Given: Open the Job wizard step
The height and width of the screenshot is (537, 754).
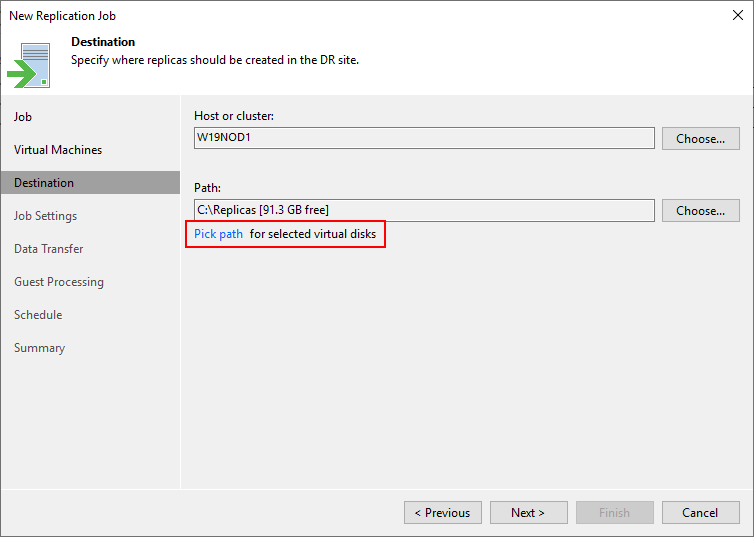Looking at the screenshot, I should point(23,117).
